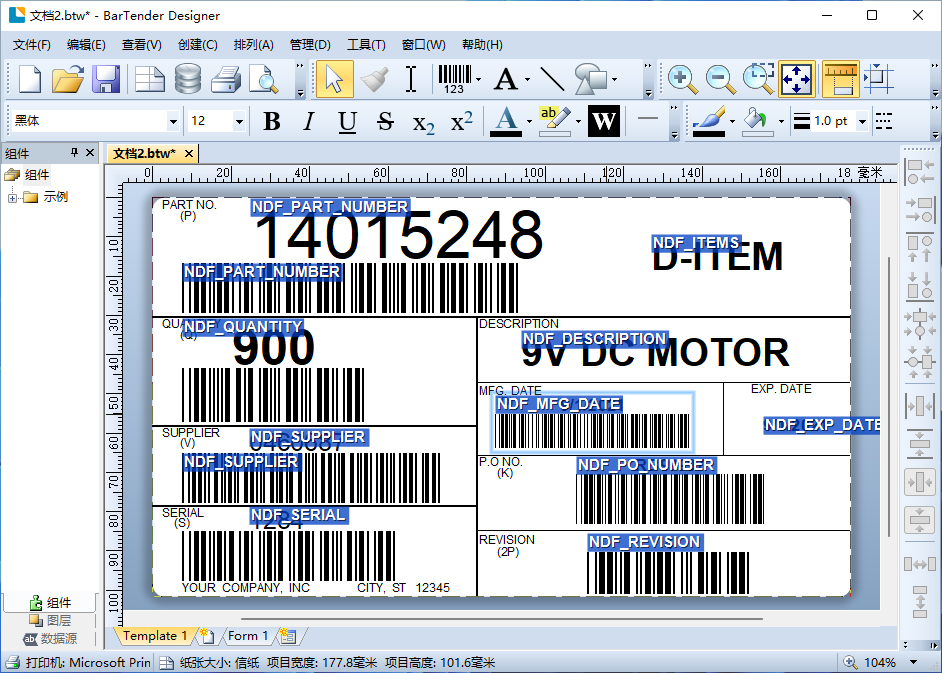Image resolution: width=942 pixels, height=673 pixels.
Task: Choose the barcode creation tool
Action: pyautogui.click(x=454, y=79)
